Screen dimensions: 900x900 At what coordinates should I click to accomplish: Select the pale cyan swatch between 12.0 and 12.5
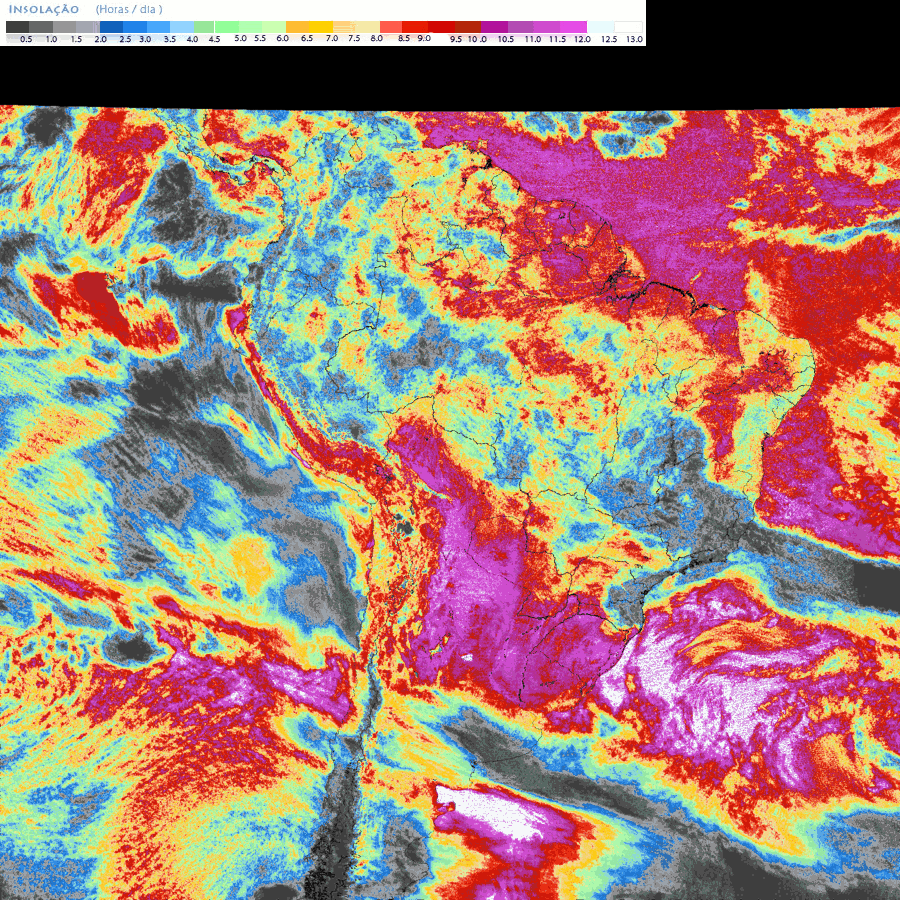tap(600, 27)
